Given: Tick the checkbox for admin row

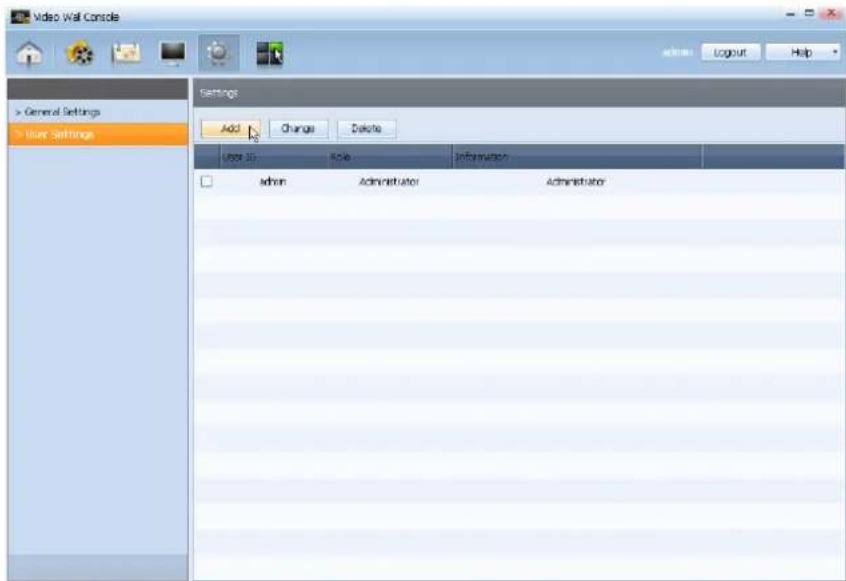Looking at the screenshot, I should point(206,181).
